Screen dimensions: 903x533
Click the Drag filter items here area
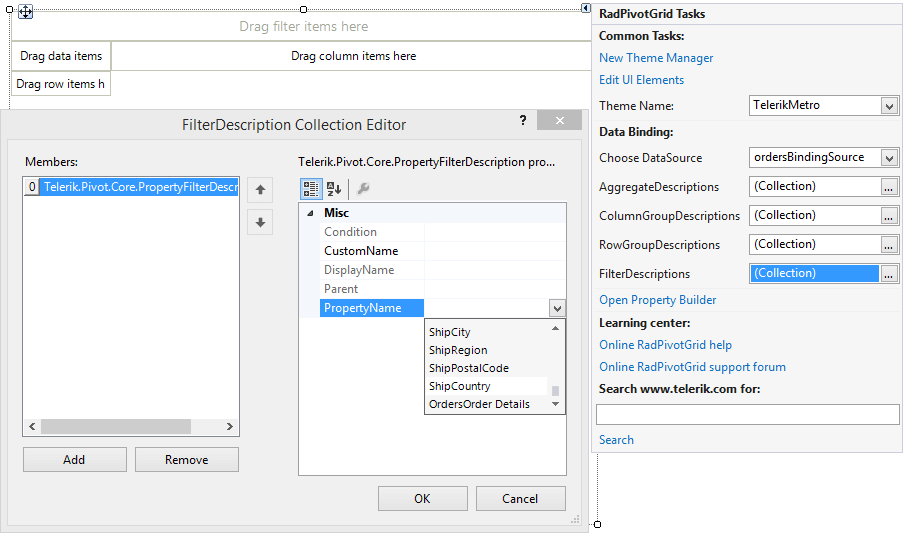[x=303, y=26]
